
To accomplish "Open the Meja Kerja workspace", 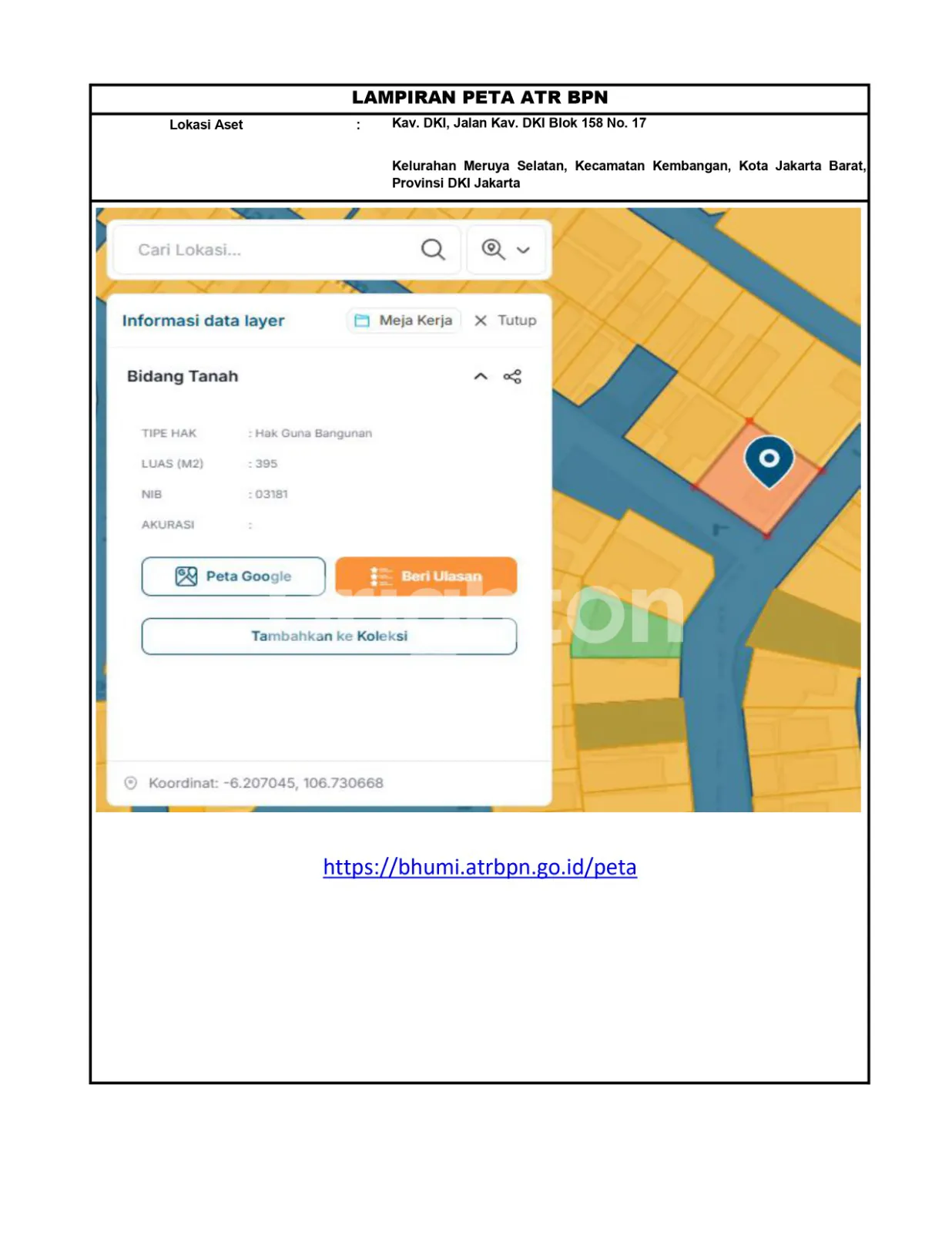I will [404, 321].
